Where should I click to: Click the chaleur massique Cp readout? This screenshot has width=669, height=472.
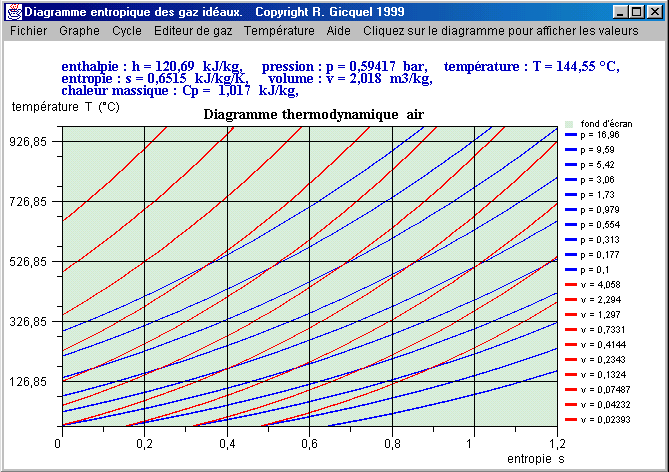click(180, 90)
